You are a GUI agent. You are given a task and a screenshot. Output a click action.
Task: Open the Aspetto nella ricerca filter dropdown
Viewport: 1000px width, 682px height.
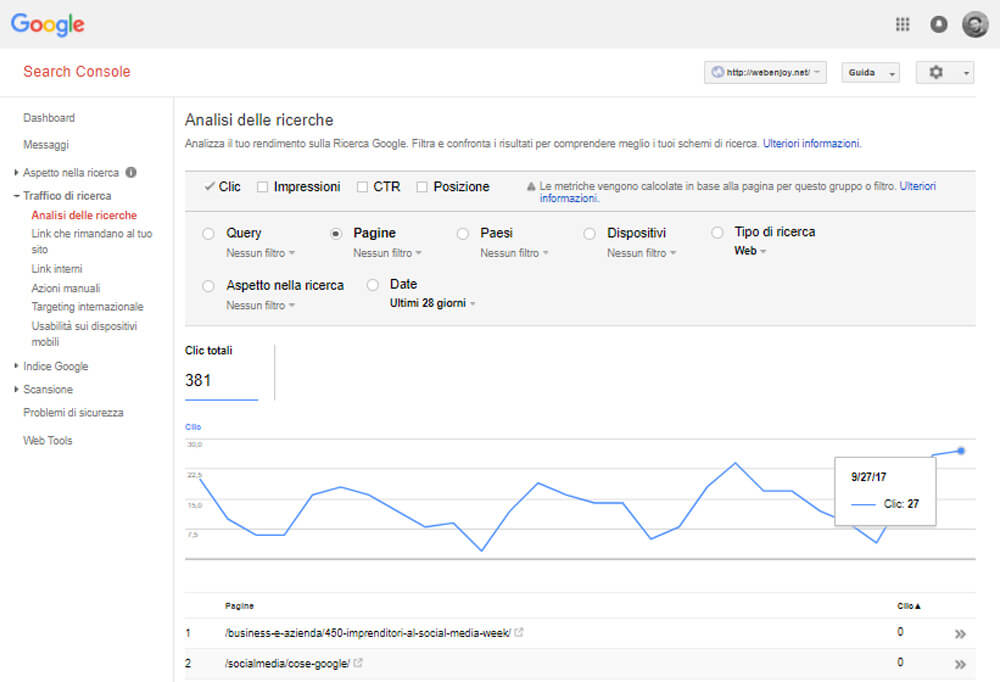tap(260, 306)
